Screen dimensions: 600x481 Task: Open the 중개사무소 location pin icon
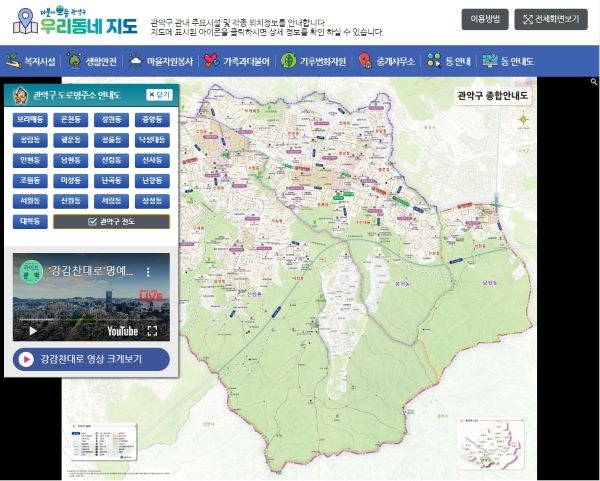click(x=365, y=61)
